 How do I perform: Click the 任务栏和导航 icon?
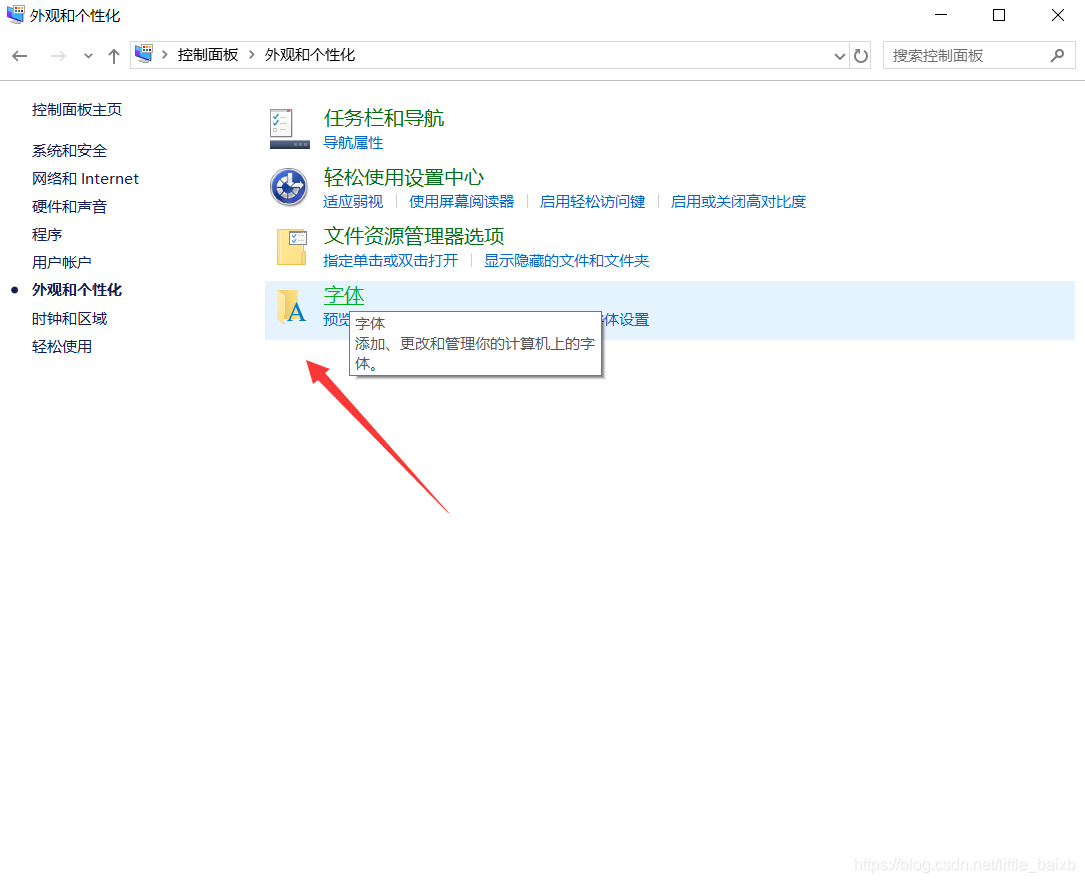(289, 129)
